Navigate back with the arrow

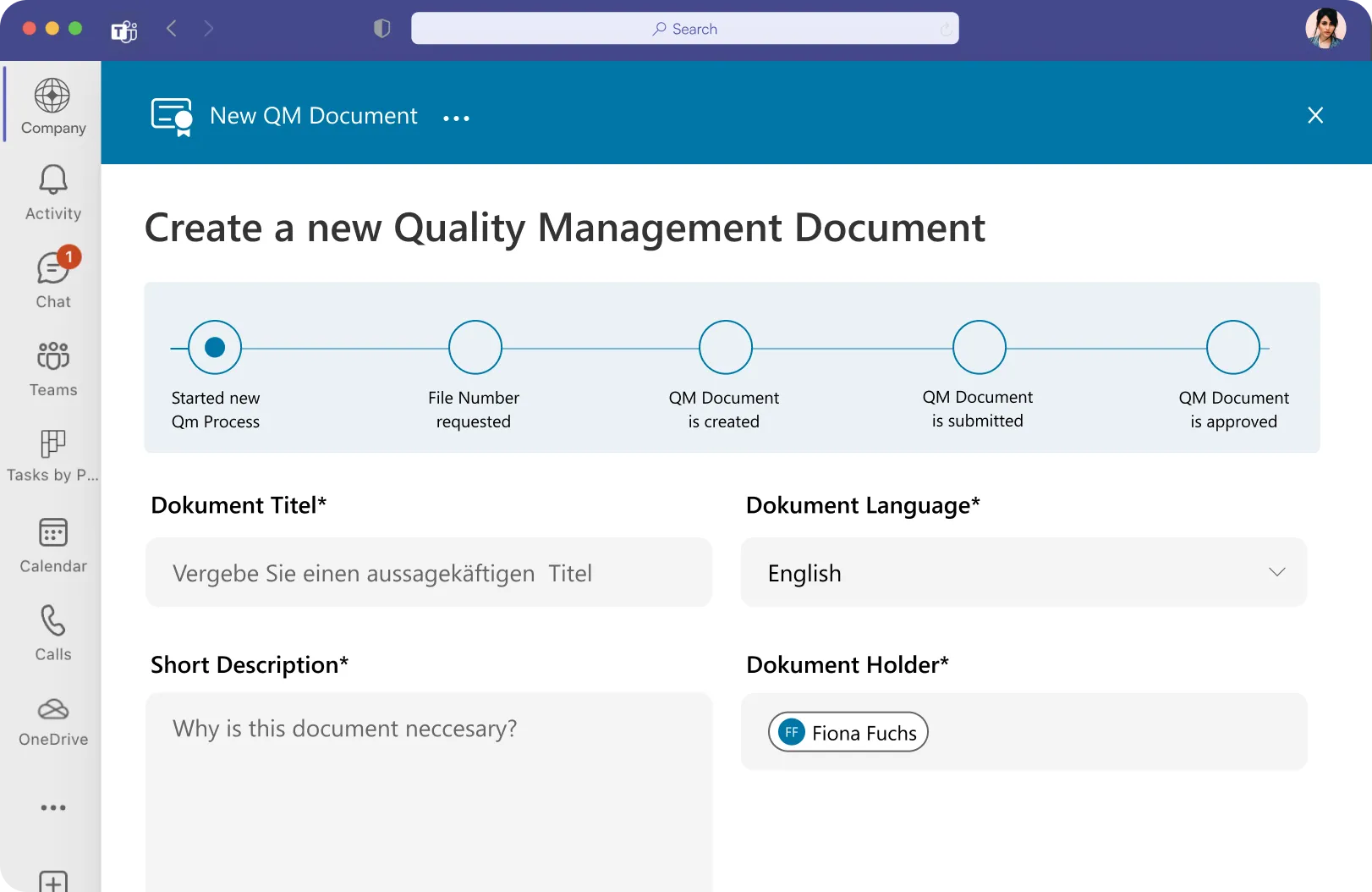pyautogui.click(x=171, y=28)
